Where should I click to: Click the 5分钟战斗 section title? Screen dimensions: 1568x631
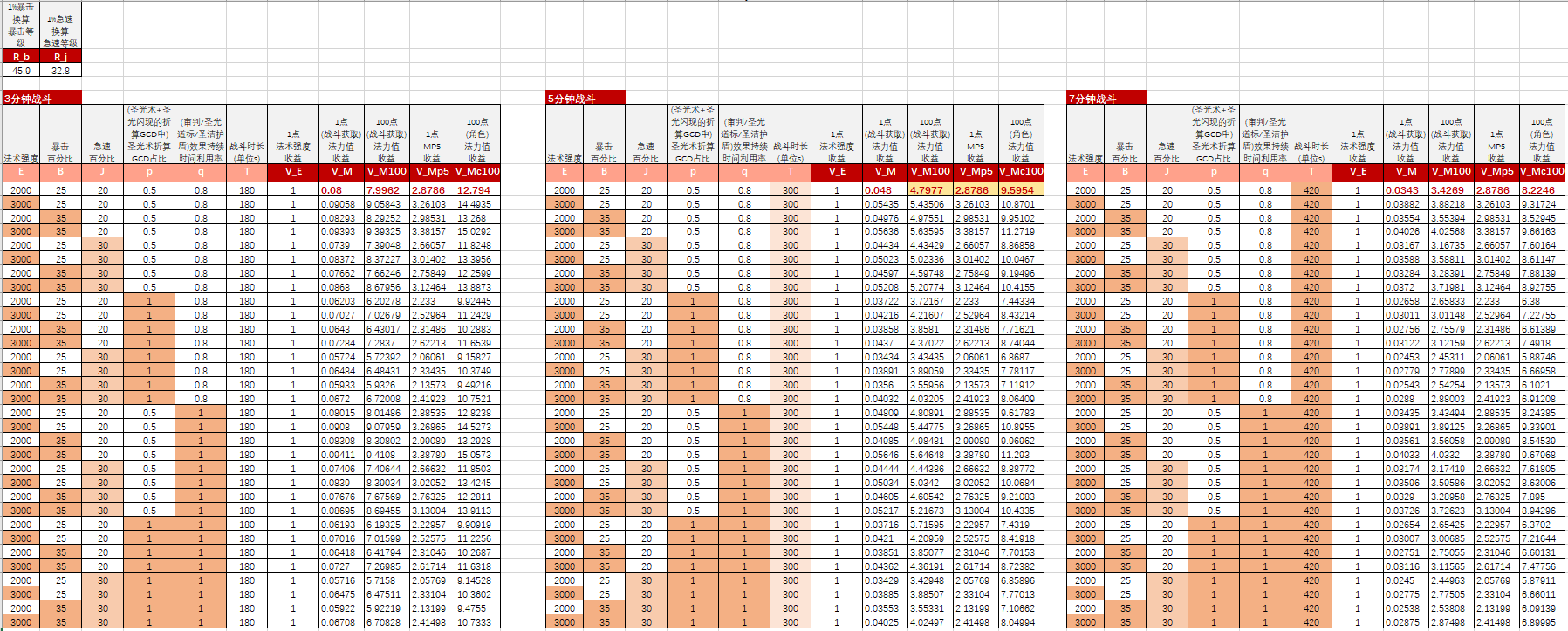585,99
